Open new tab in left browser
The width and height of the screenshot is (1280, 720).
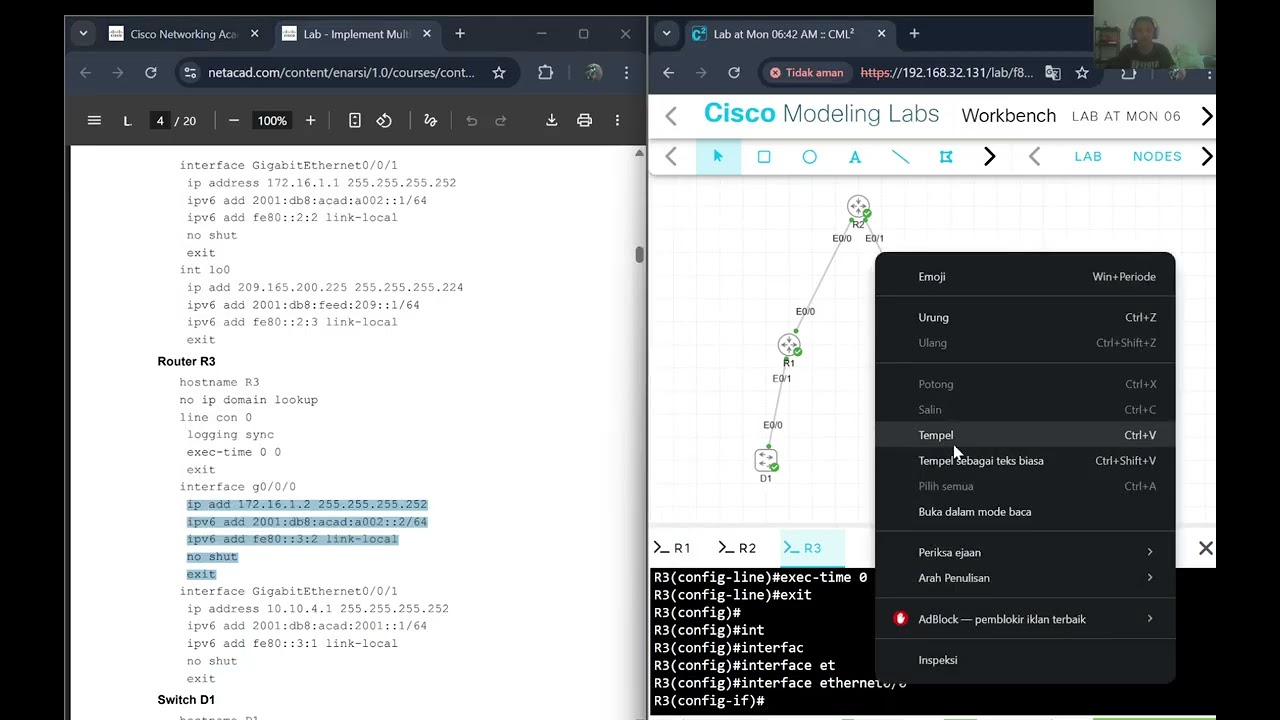coord(460,34)
